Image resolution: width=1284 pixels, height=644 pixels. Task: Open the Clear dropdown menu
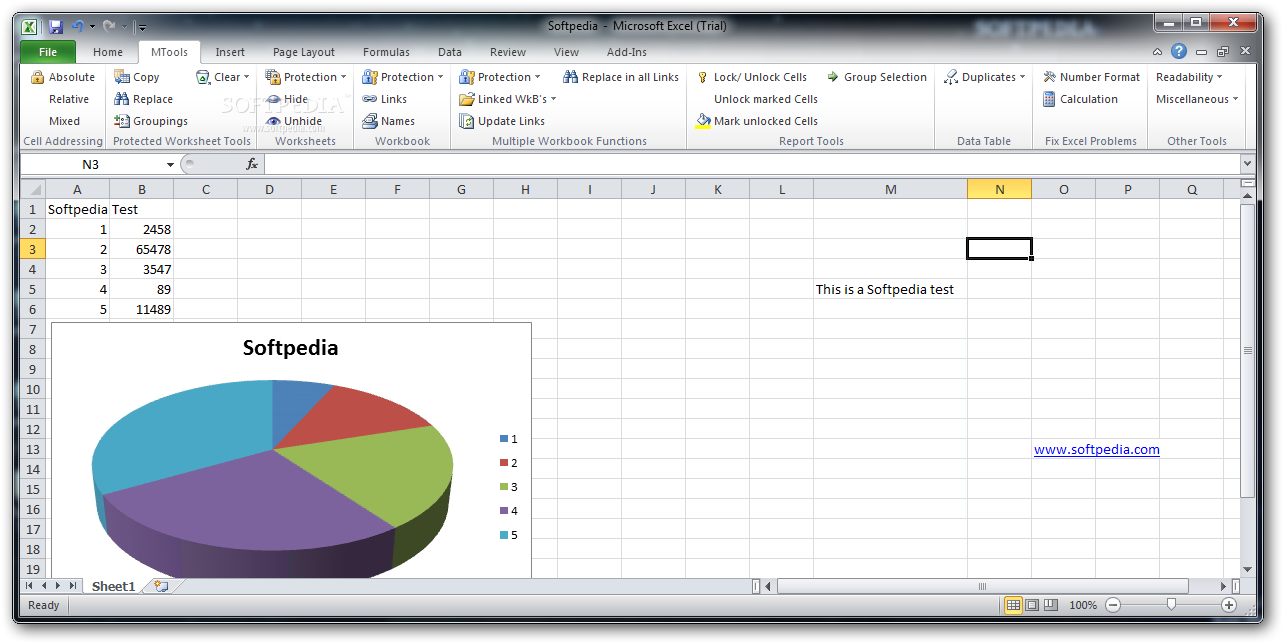point(222,77)
